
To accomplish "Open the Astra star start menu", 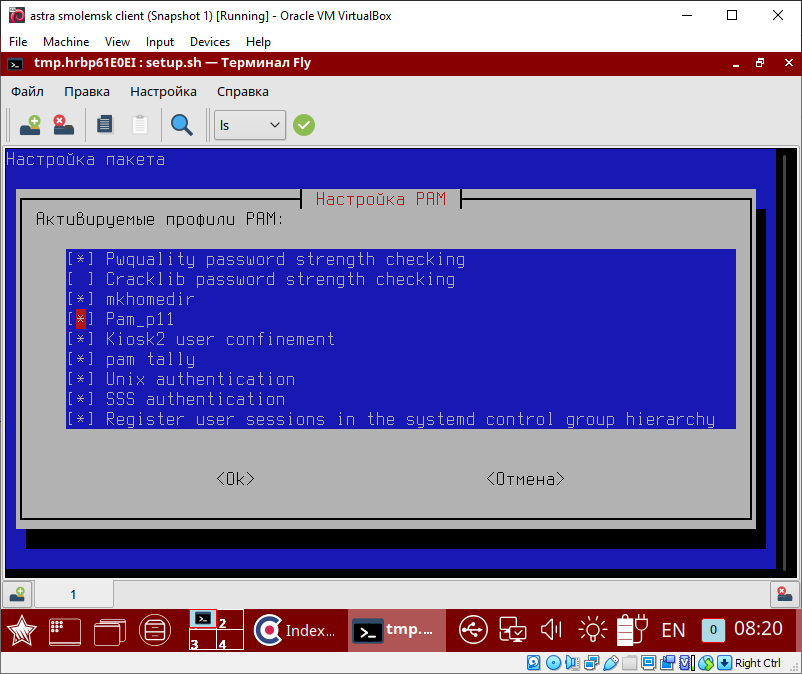I will (x=21, y=630).
